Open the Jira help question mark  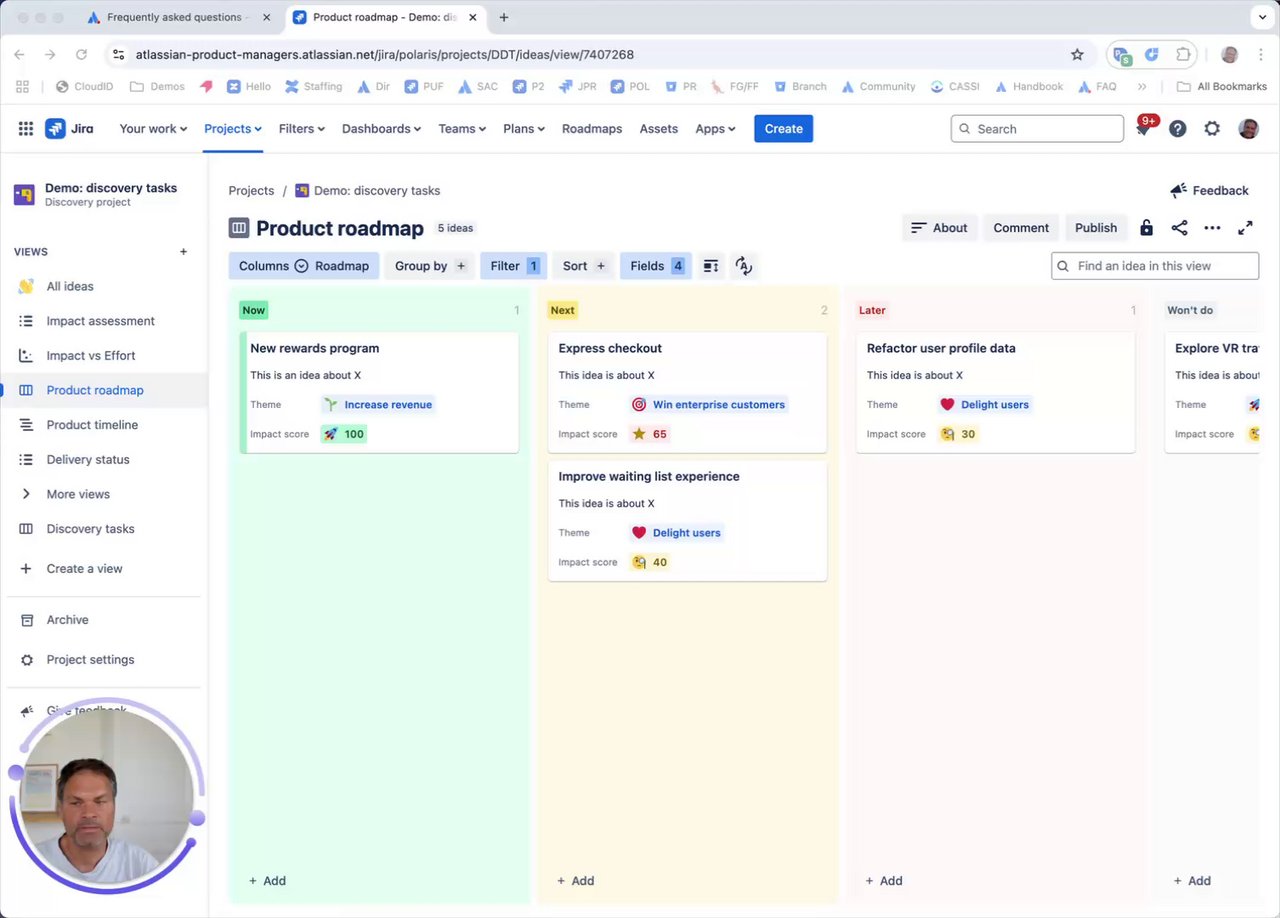[x=1178, y=128]
